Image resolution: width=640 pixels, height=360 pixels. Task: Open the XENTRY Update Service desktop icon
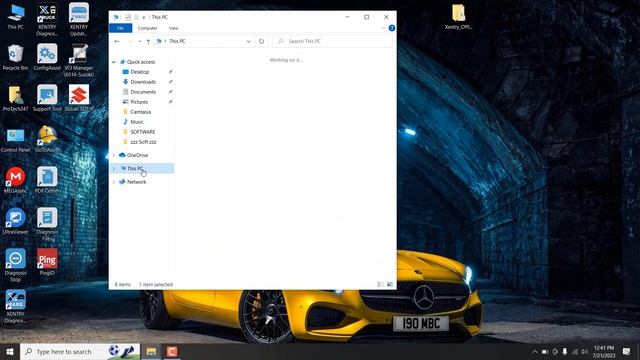(78, 19)
